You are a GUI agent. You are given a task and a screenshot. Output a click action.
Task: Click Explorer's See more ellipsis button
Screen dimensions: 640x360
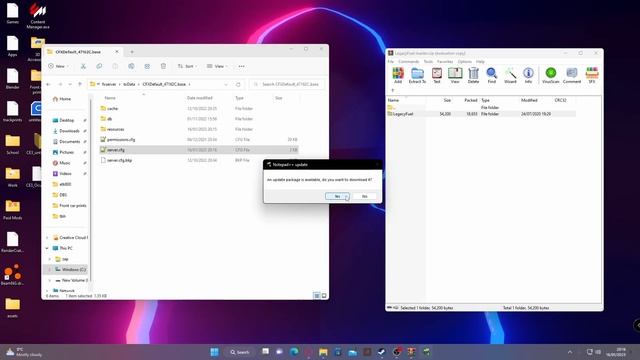click(x=242, y=66)
